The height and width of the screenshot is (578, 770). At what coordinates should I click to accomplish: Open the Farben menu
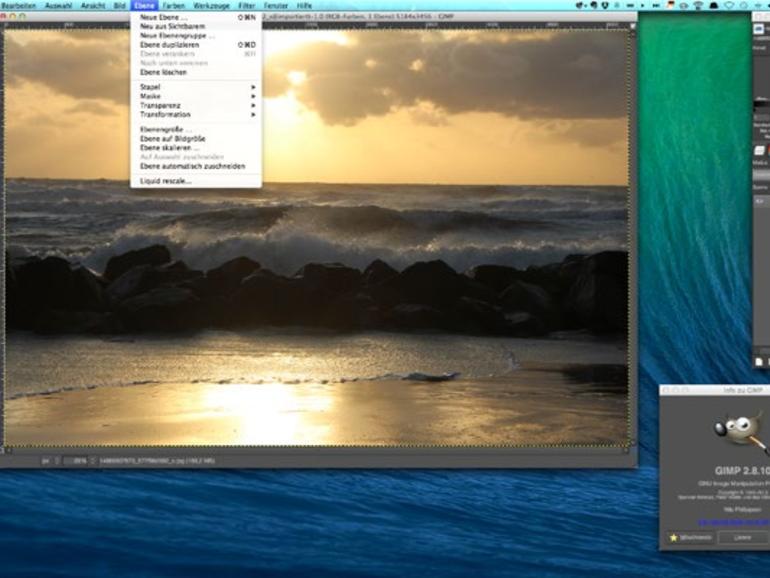(x=173, y=5)
